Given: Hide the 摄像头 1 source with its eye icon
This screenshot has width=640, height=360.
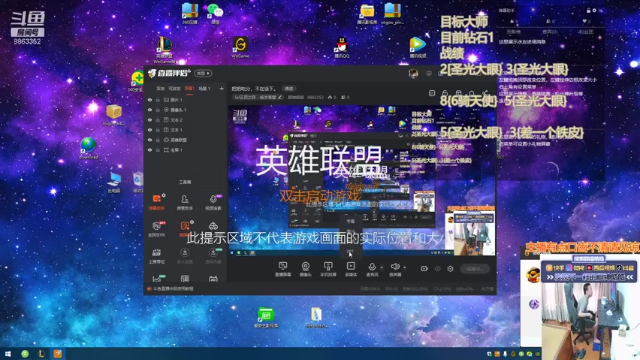Looking at the screenshot, I should click(150, 110).
